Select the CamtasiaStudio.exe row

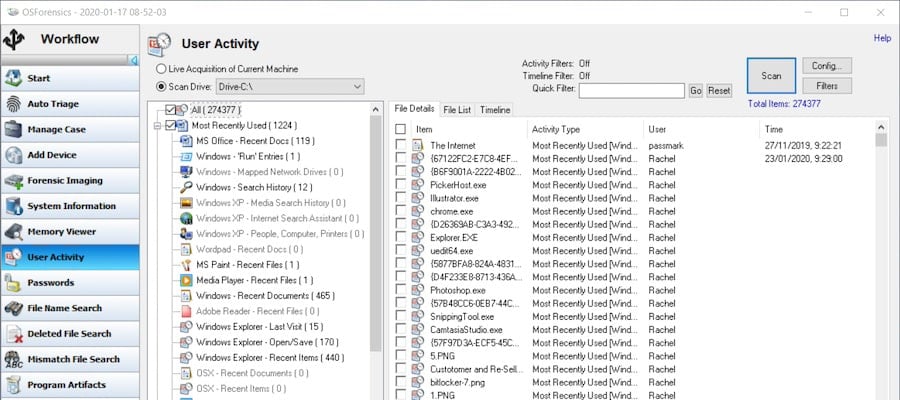pyautogui.click(x=634, y=330)
